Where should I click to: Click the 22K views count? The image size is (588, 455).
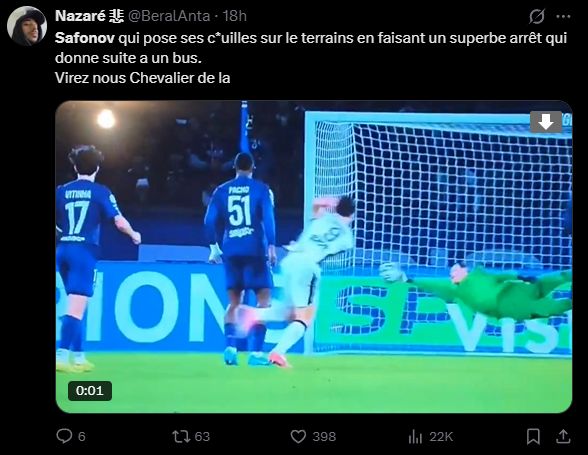[x=441, y=437]
